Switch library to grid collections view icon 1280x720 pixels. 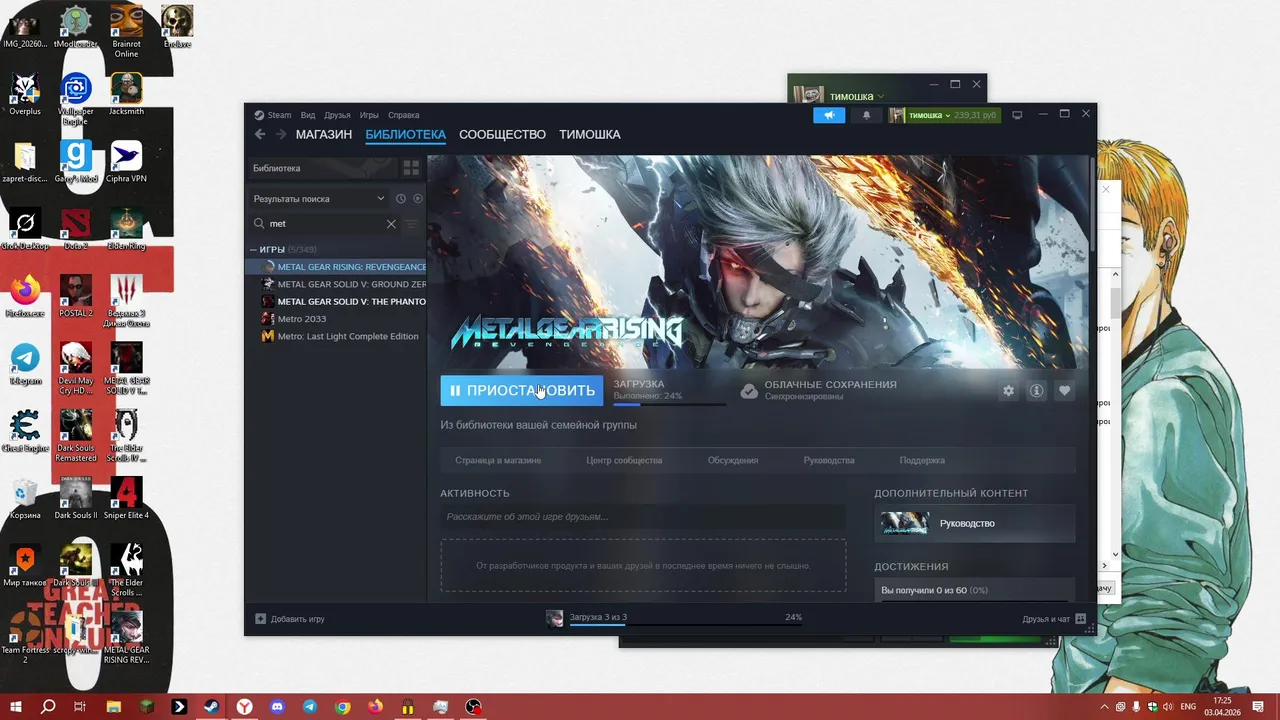411,168
